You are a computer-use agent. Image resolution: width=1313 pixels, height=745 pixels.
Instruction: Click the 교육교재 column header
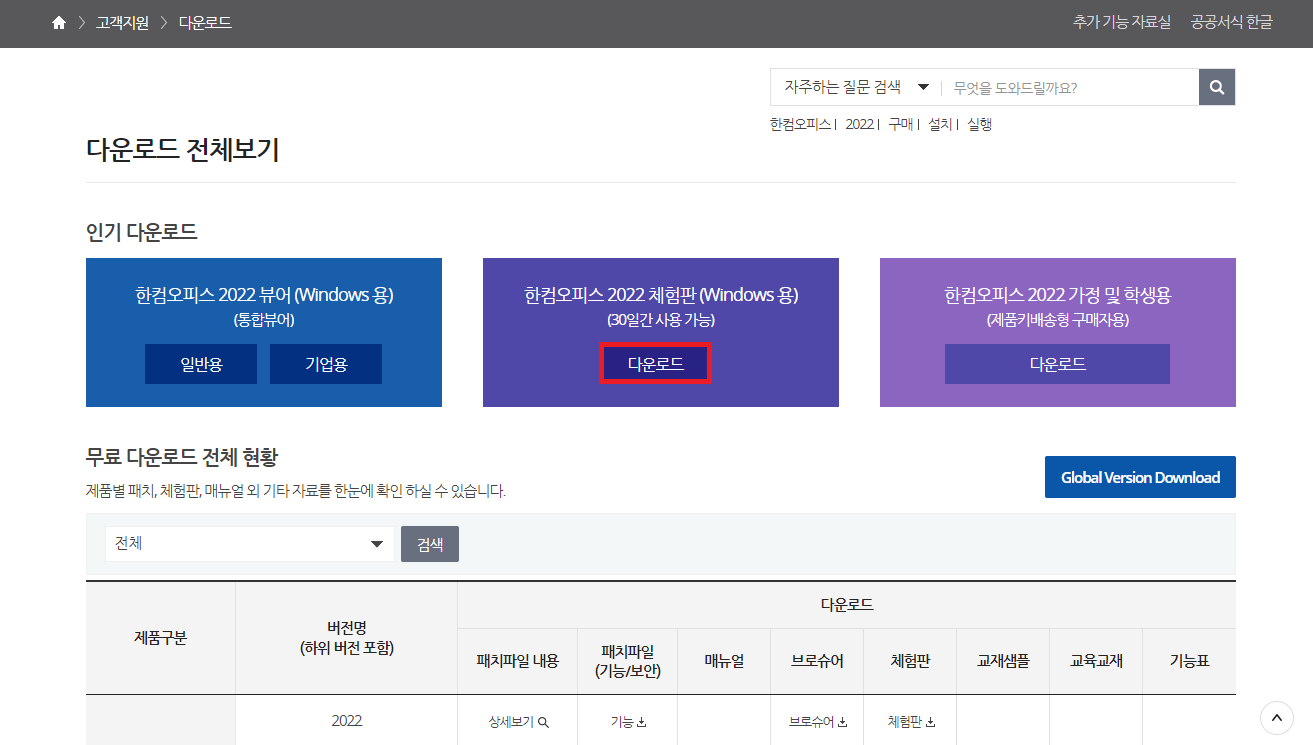[x=1096, y=661]
